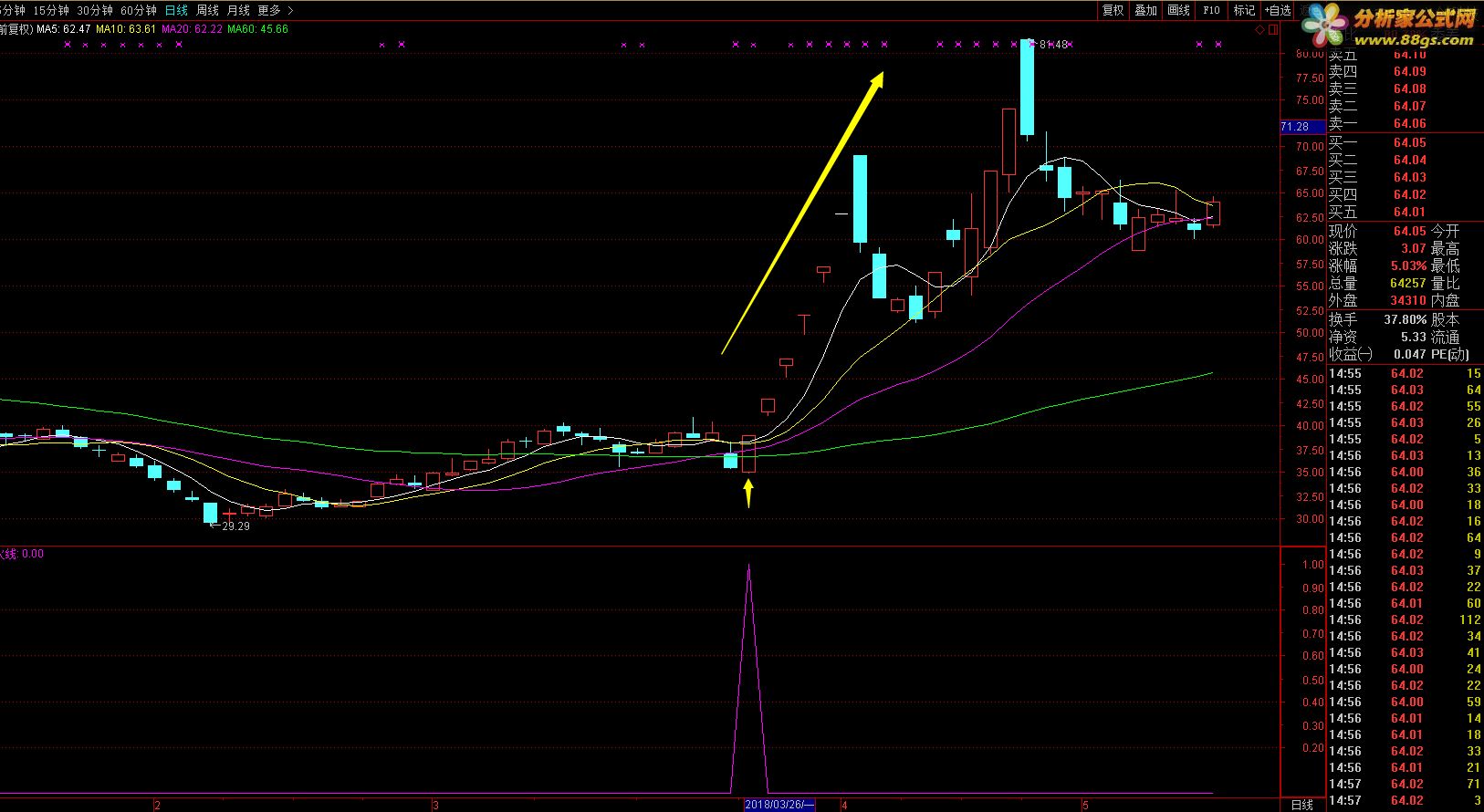Click the 29.29 low price label
This screenshot has width=1484, height=812.
pyautogui.click(x=235, y=526)
